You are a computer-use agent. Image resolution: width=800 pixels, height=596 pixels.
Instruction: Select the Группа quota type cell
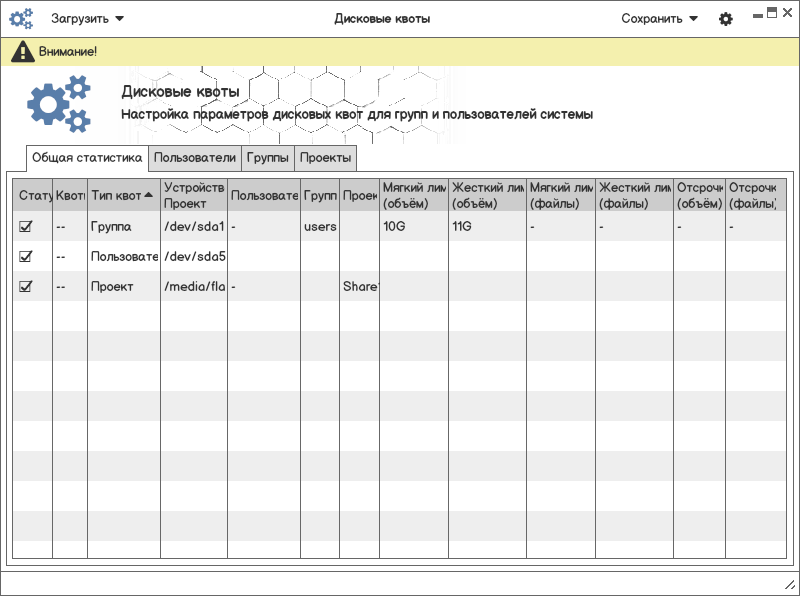pos(124,226)
